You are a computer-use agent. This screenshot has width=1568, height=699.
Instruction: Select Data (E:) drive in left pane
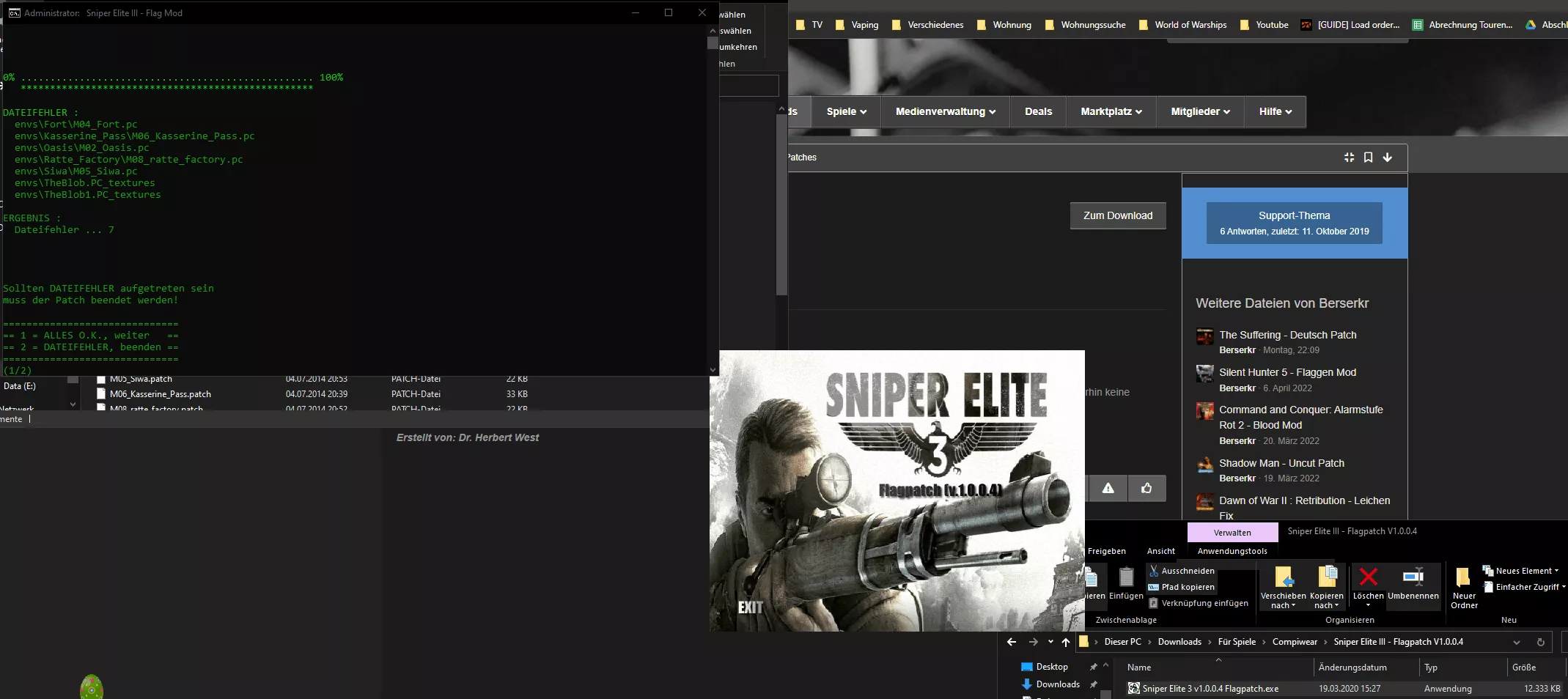tap(20, 386)
